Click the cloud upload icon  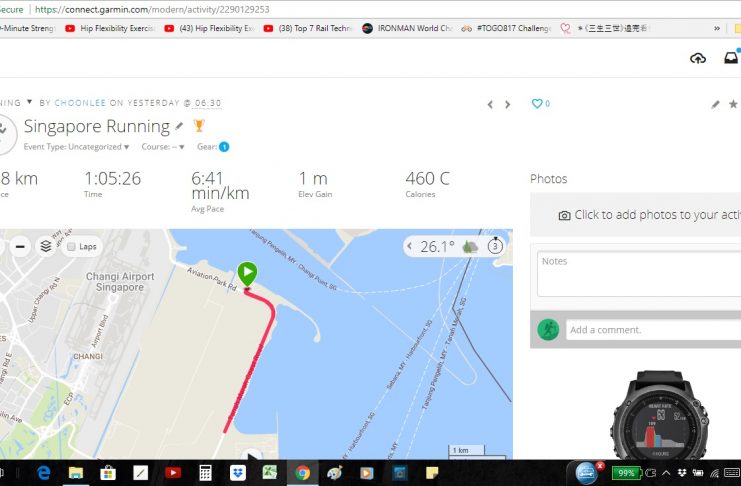pos(698,58)
